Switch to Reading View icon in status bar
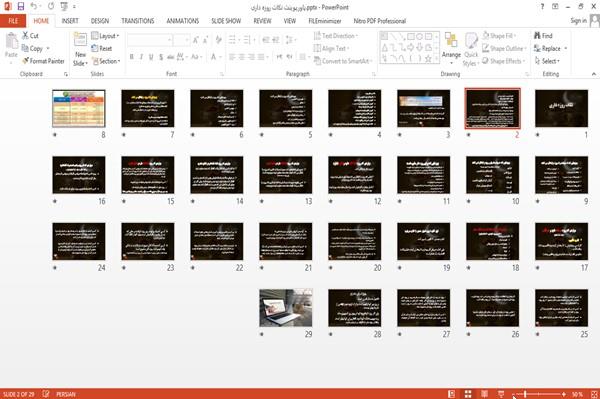This screenshot has width=600, height=399. pos(484,394)
